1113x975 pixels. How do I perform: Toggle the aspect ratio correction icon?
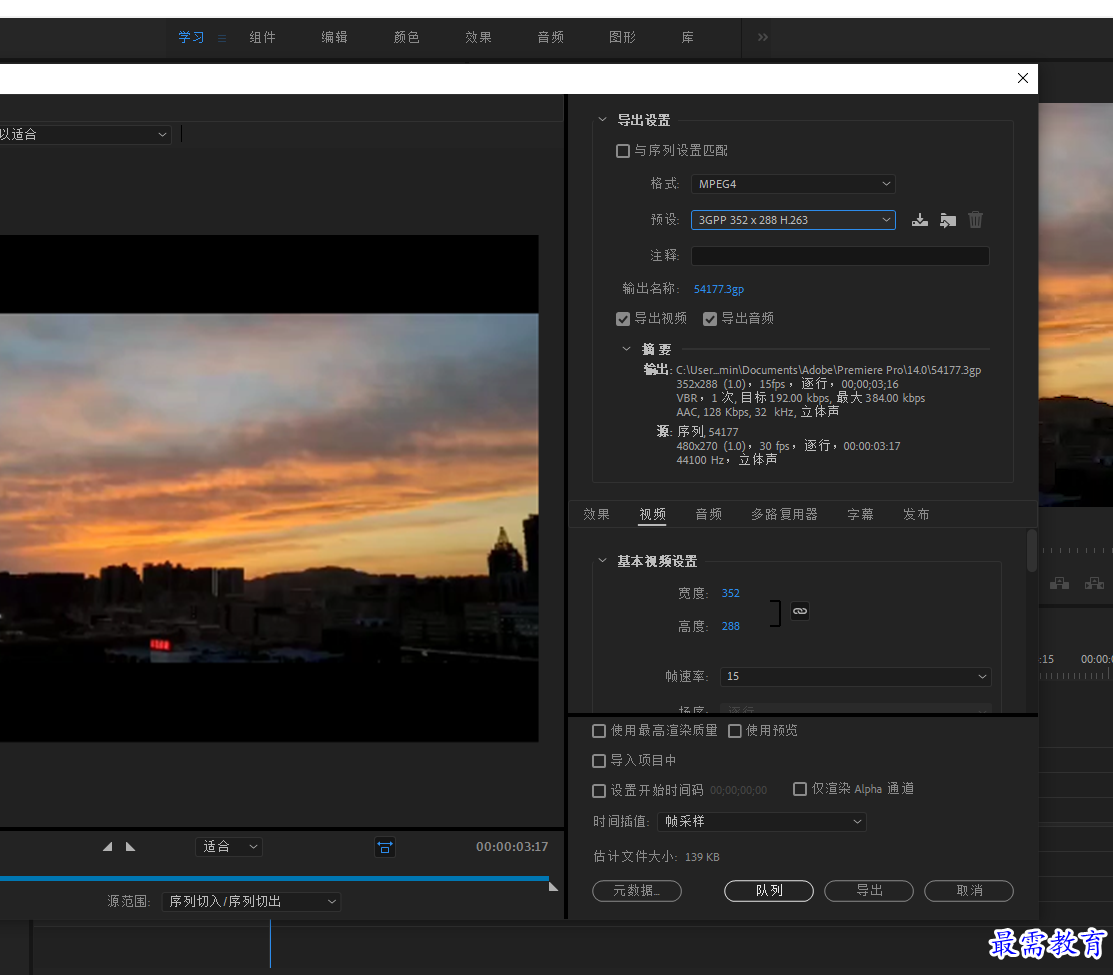385,847
